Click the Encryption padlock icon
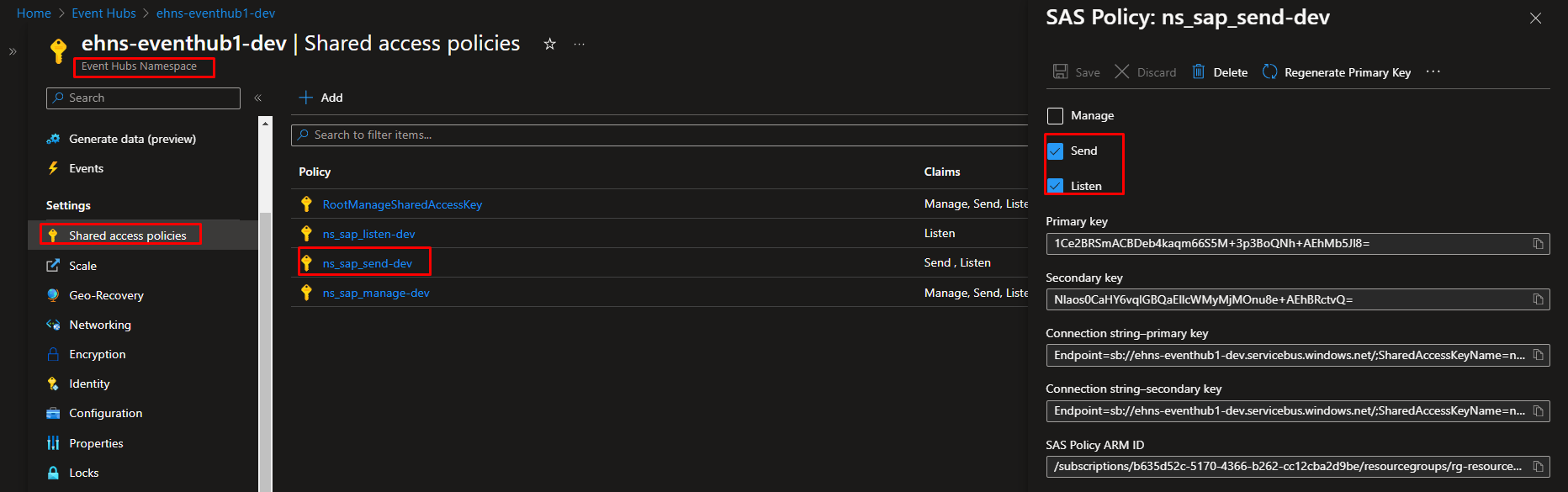 click(x=53, y=354)
